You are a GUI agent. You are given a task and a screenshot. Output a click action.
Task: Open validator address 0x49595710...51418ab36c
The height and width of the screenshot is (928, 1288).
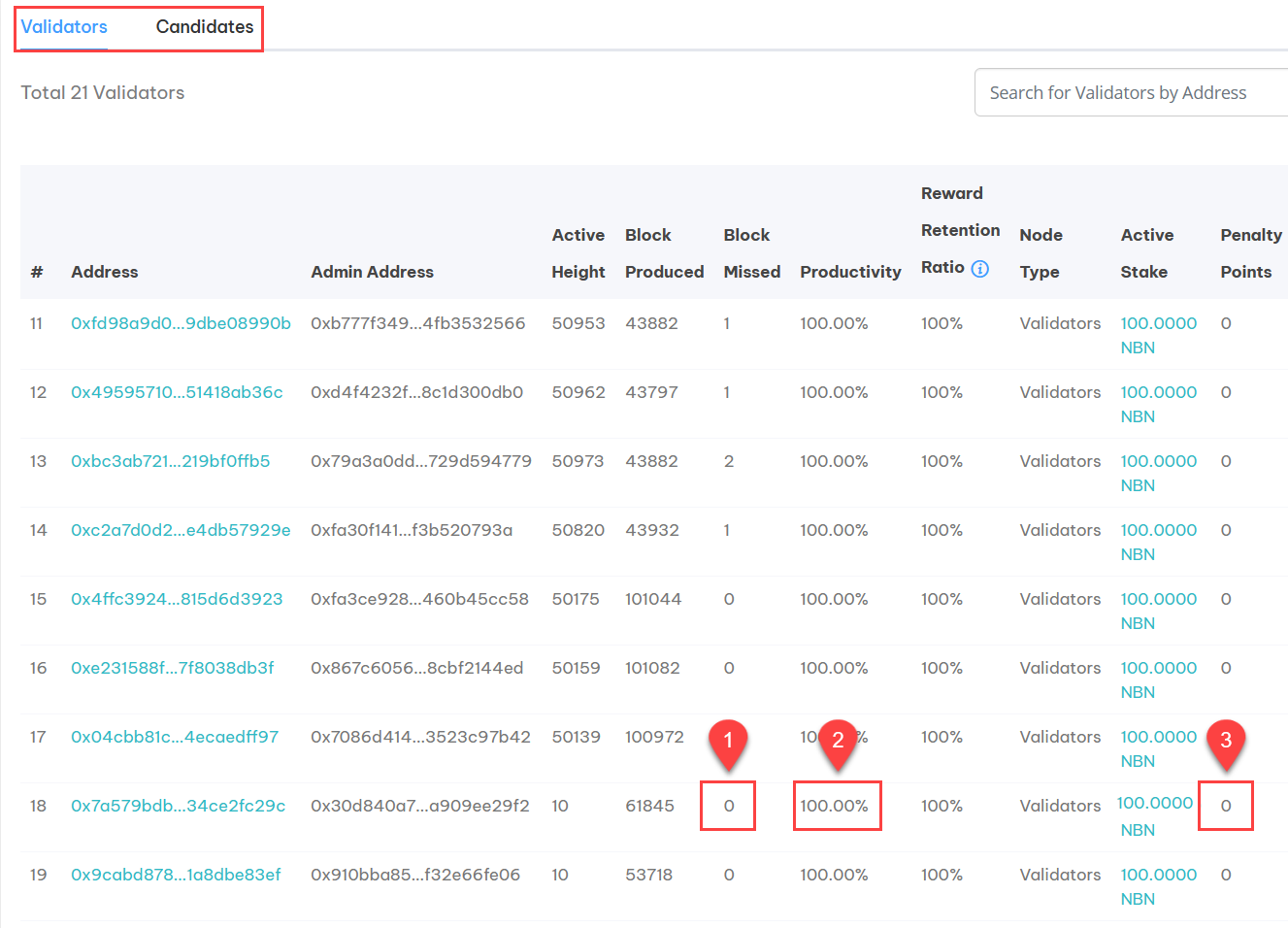[177, 392]
